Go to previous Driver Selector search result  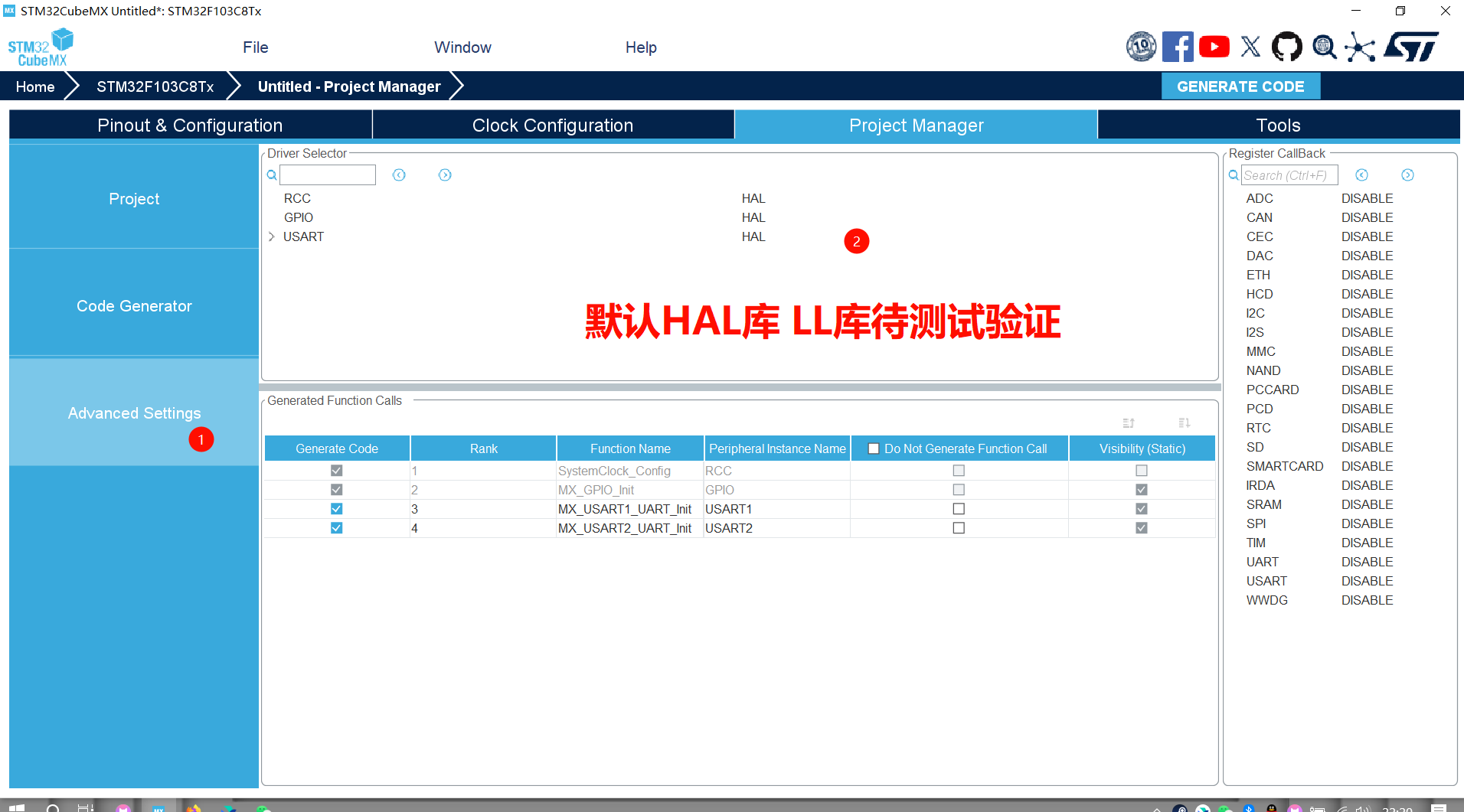399,175
